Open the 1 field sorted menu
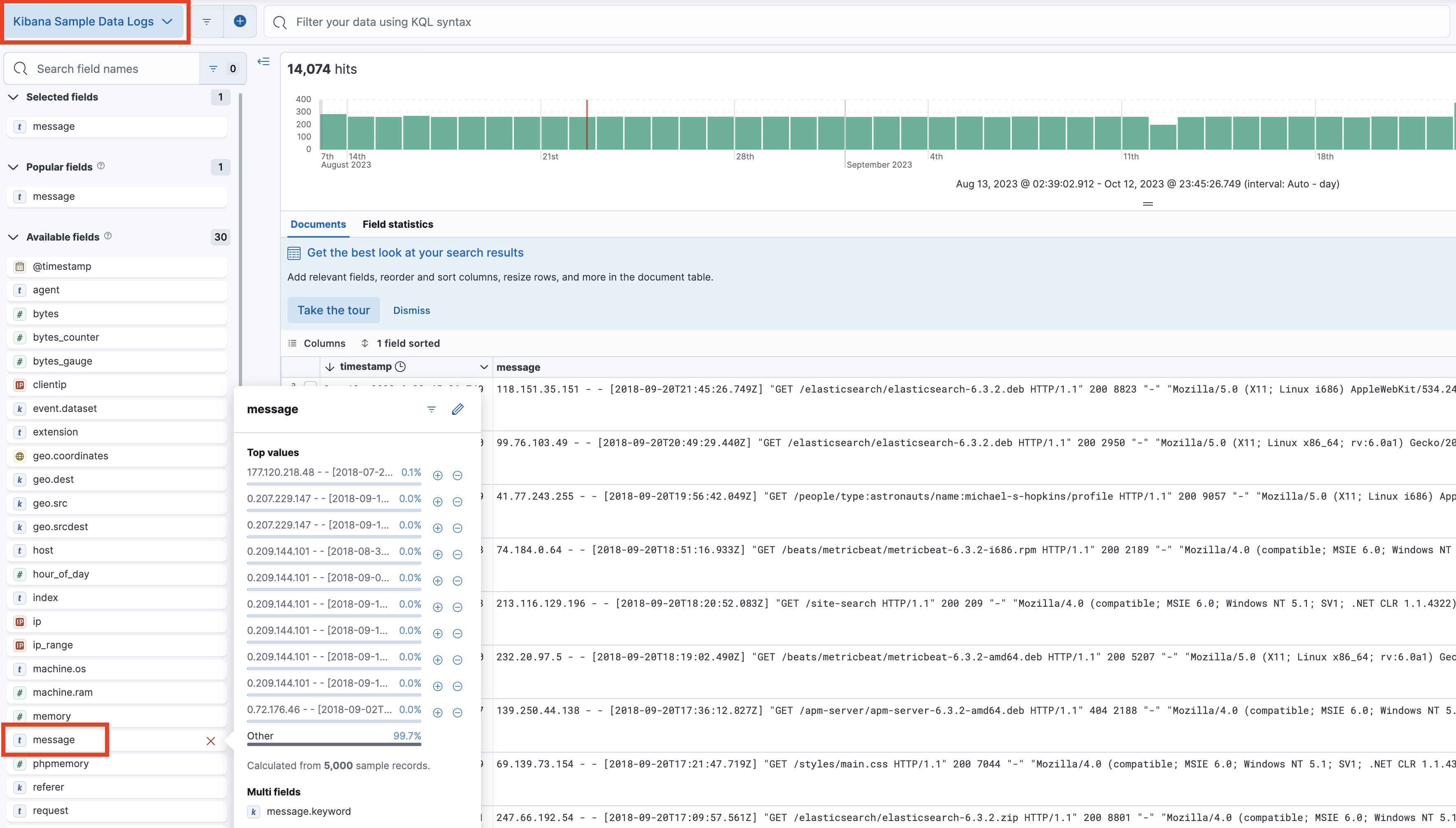The height and width of the screenshot is (828, 1456). [401, 344]
